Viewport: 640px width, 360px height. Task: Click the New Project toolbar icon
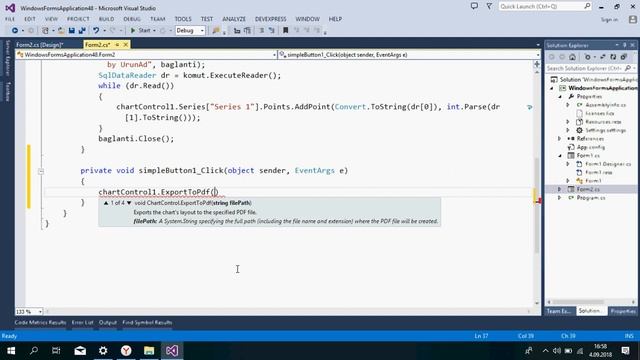(45, 31)
